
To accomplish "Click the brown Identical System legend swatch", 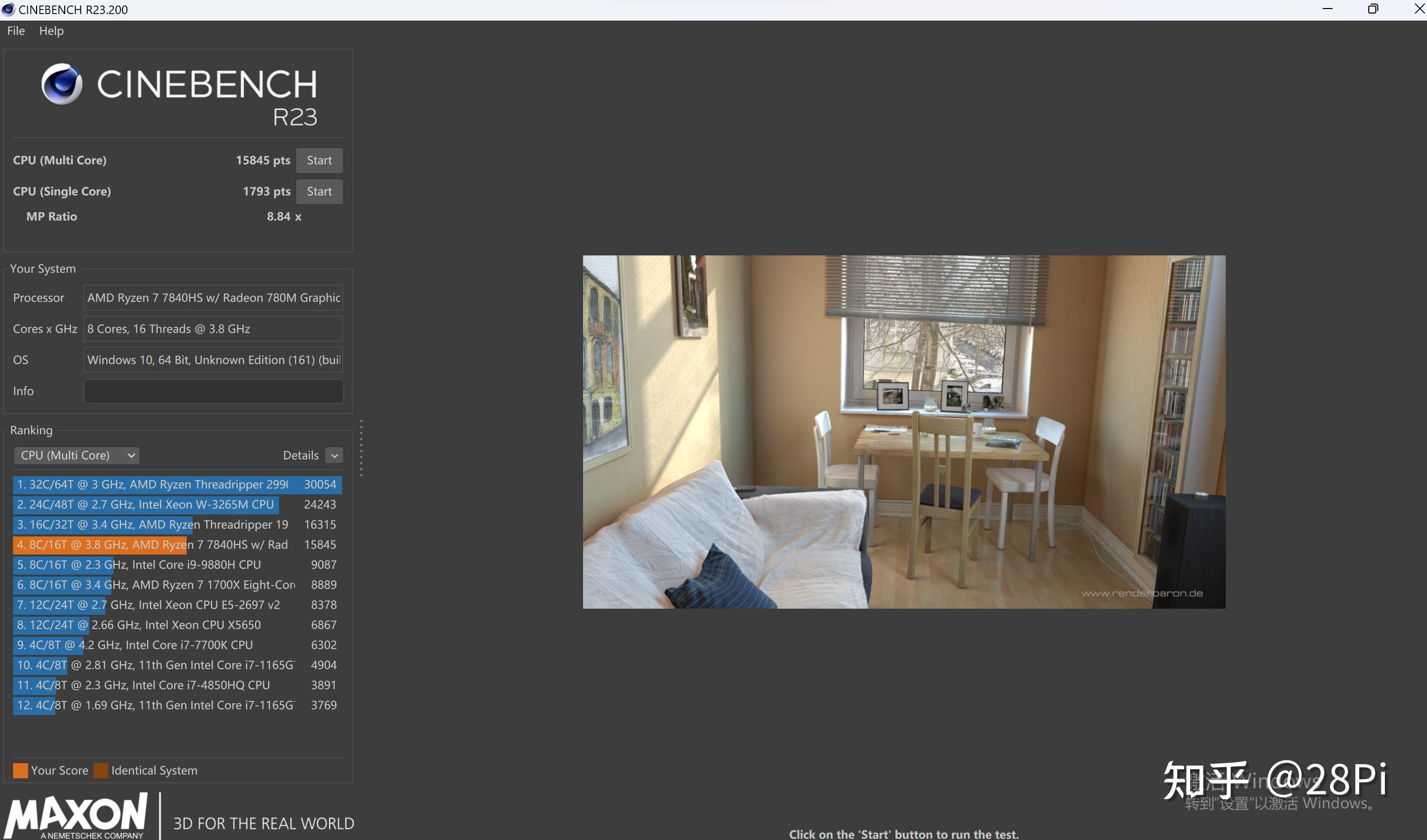I will point(101,770).
